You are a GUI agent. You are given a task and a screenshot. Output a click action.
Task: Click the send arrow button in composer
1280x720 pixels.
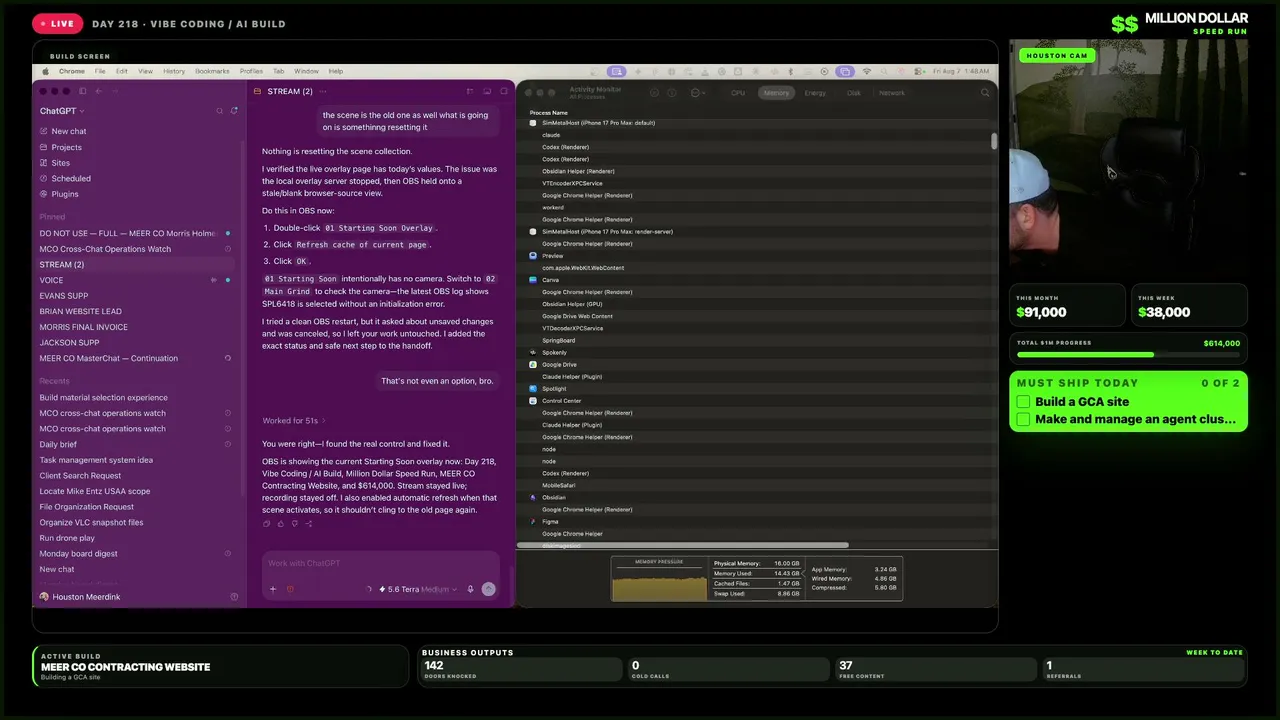coord(488,589)
